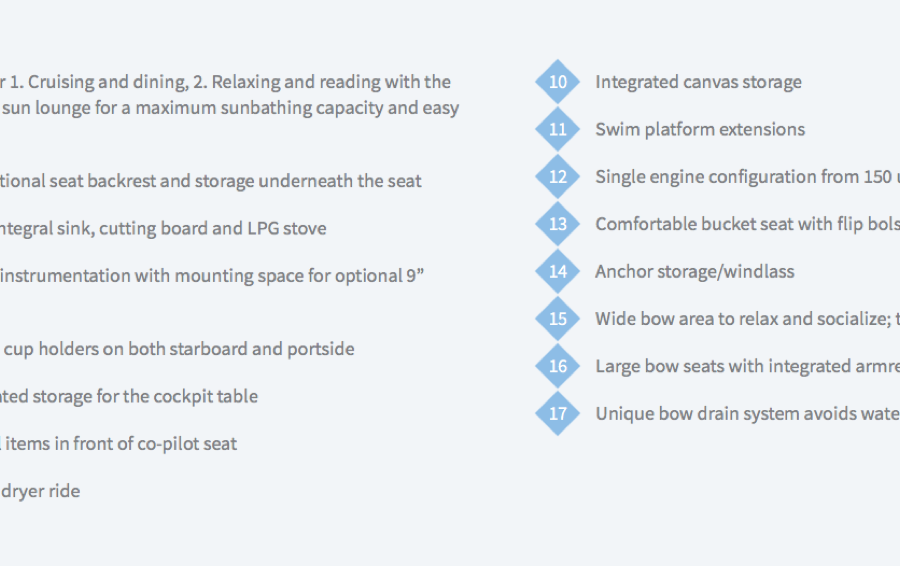Screen dimensions: 900x566
Task: Click the number 15 diamond marker
Action: [557, 319]
